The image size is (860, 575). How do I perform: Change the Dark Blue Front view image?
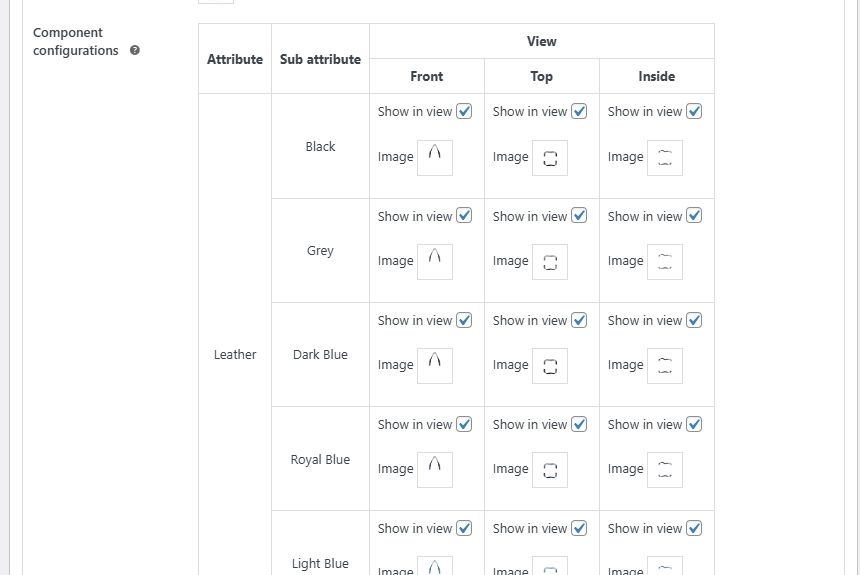[x=435, y=365]
